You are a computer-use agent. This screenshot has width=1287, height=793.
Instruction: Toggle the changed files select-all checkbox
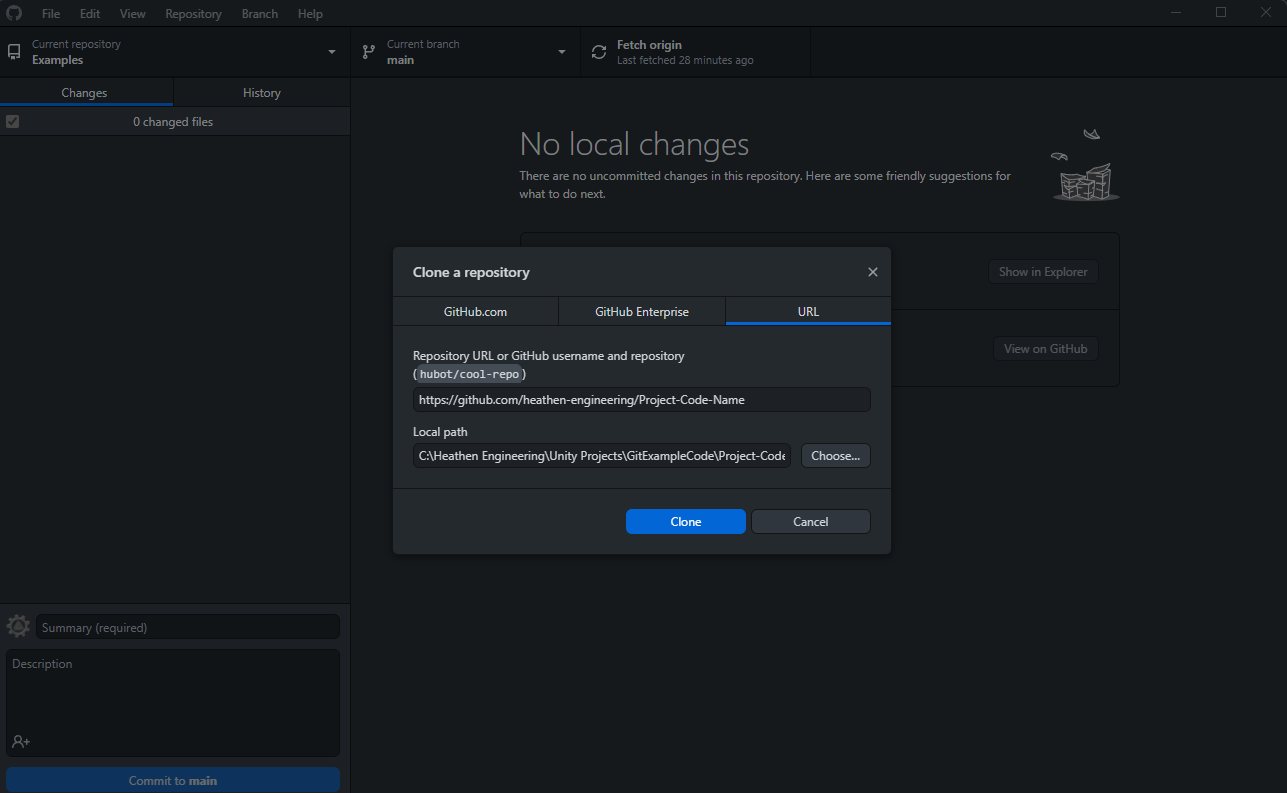[13, 122]
